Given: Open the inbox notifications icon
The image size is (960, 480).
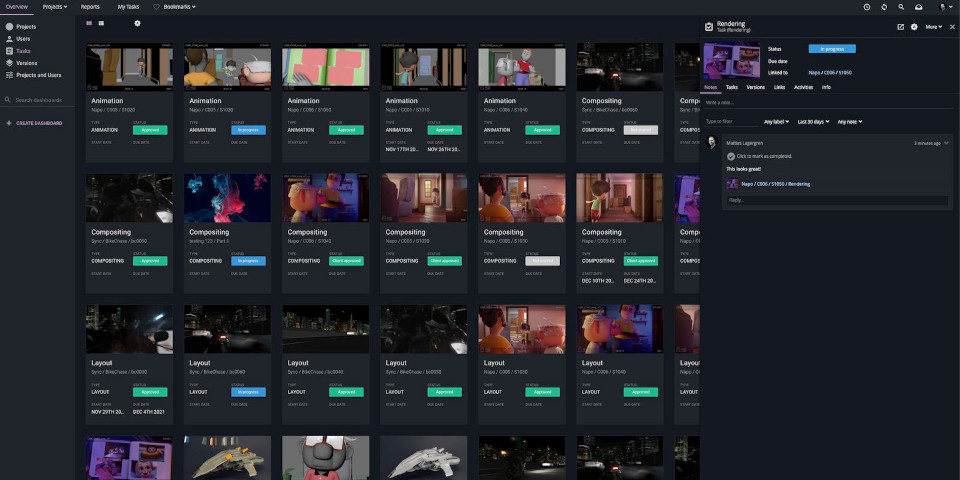Looking at the screenshot, I should pyautogui.click(x=918, y=7).
